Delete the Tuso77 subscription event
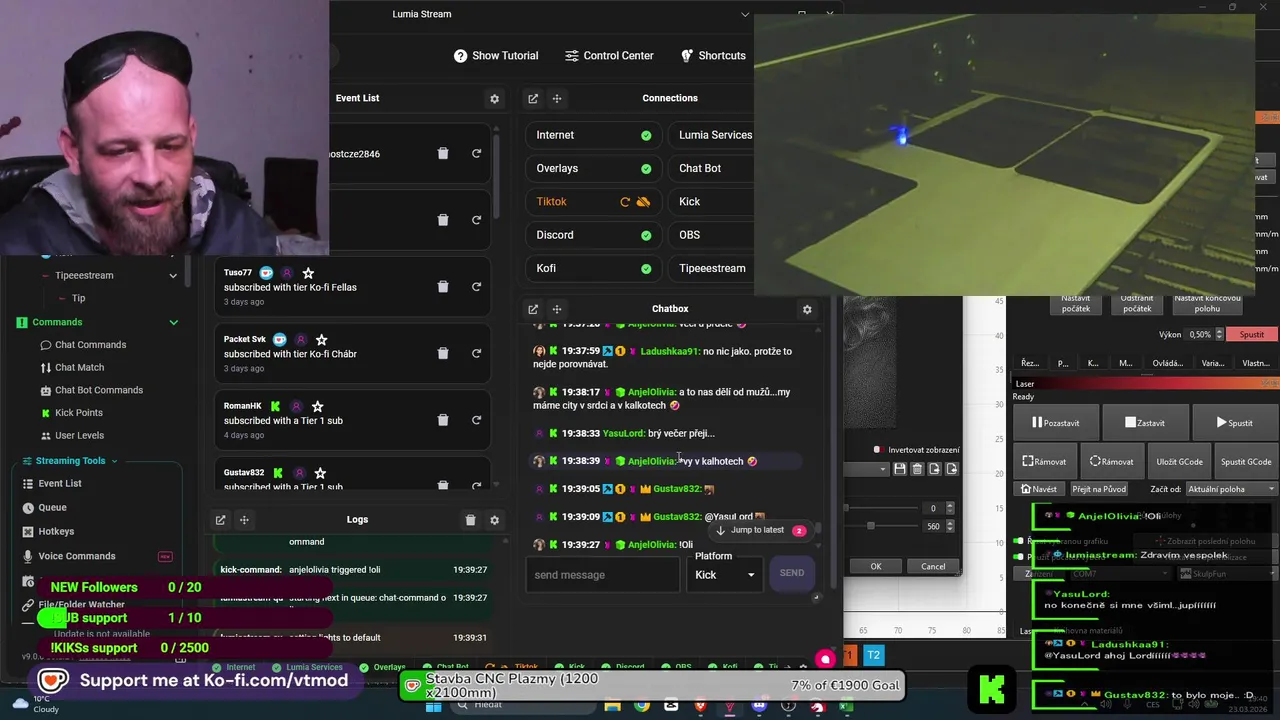Viewport: 1280px width, 720px height. (x=443, y=286)
